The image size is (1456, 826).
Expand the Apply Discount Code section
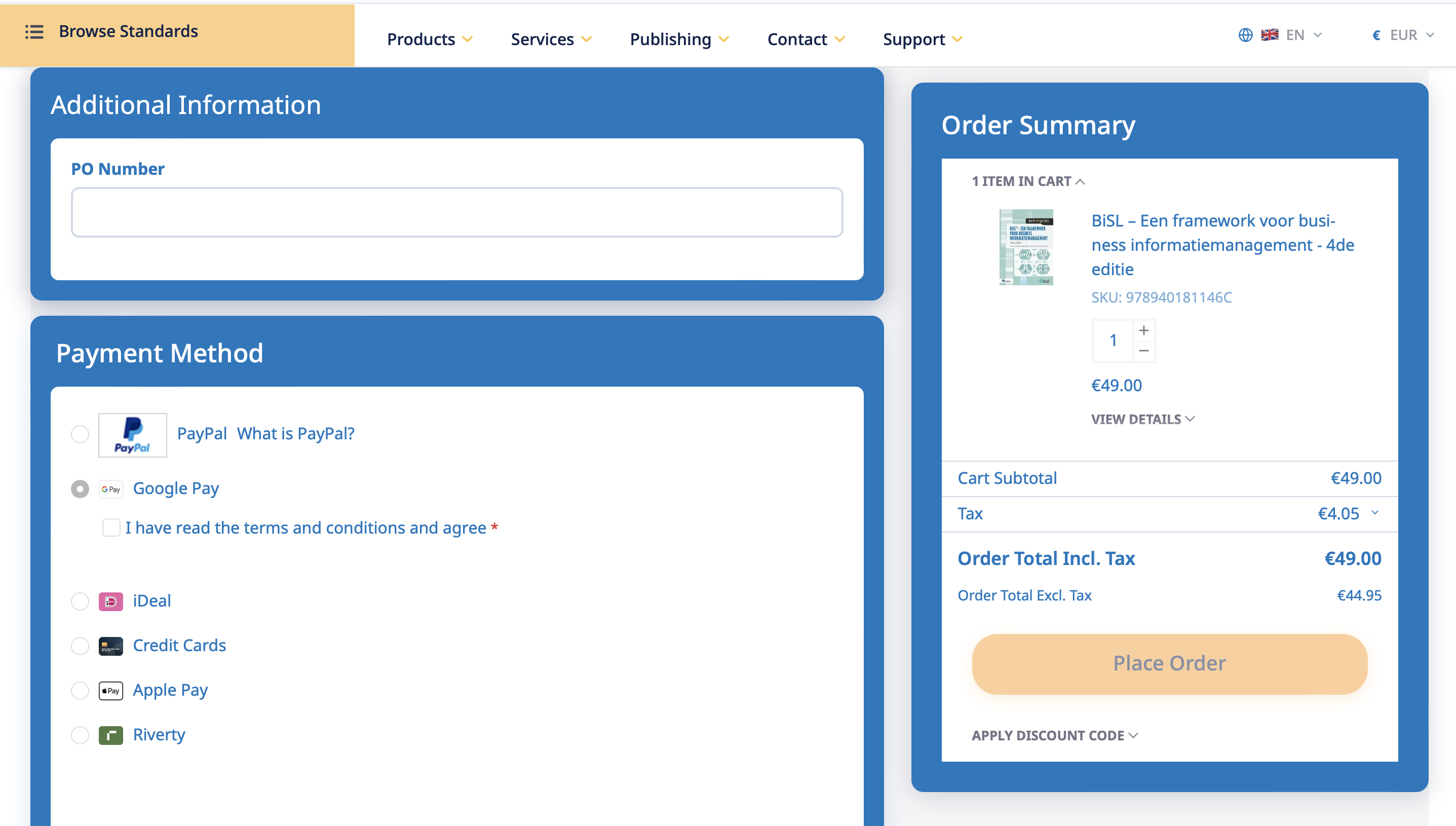point(1055,735)
